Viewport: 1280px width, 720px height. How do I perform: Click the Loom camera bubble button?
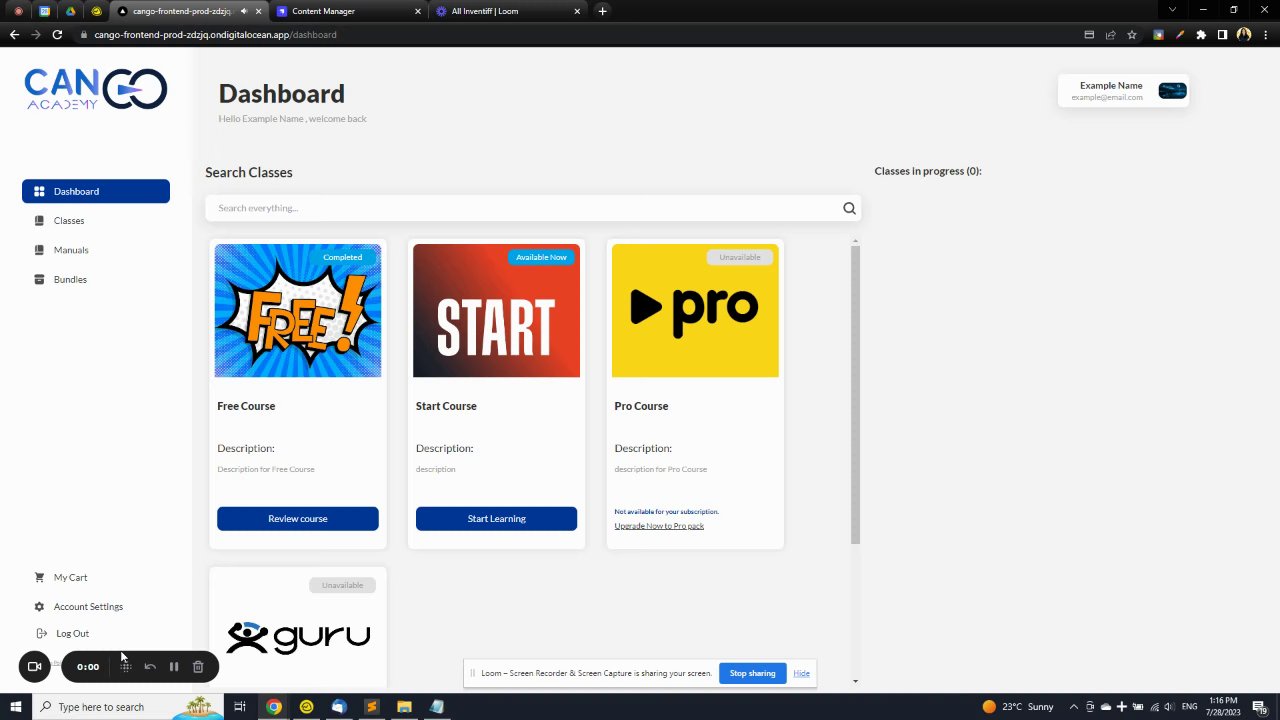(34, 666)
